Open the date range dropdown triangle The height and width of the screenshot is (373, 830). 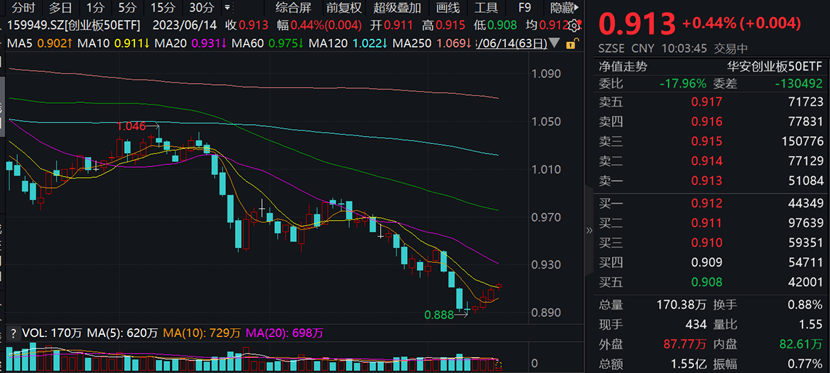(x=554, y=43)
